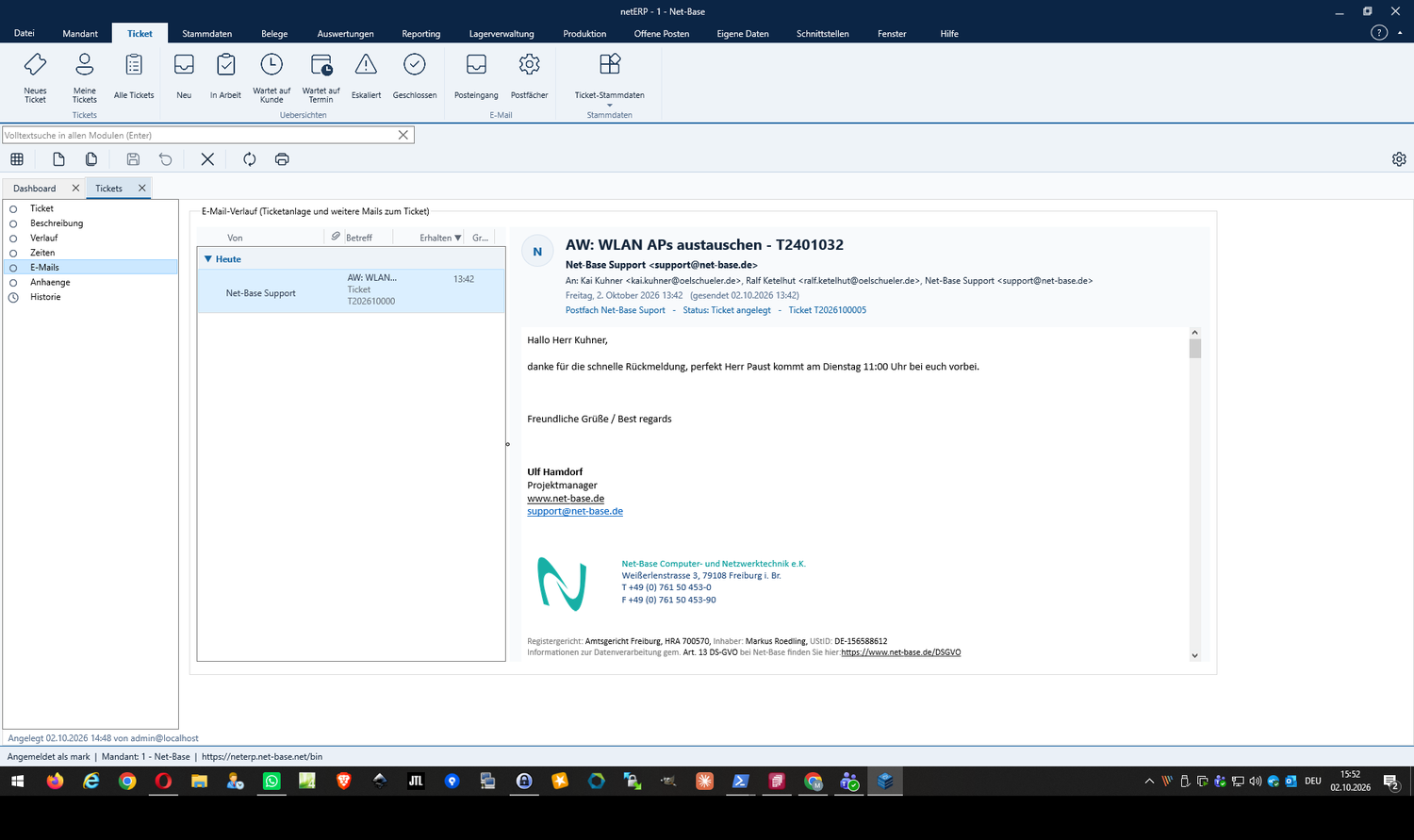Collapse the Heute mail group
Screen dimensions: 1414x840
[x=208, y=259]
